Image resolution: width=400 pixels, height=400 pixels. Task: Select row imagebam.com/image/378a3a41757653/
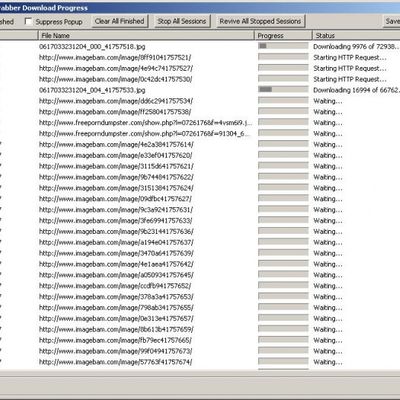tap(116, 297)
